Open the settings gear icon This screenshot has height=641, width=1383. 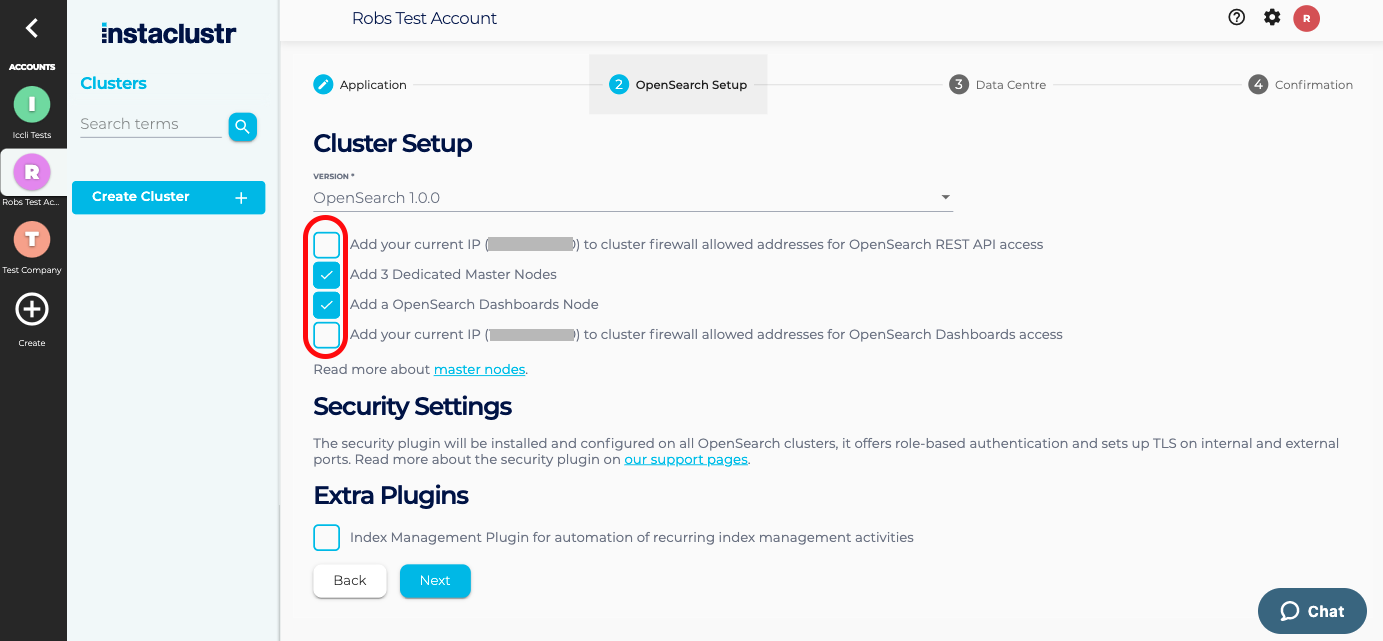[1272, 17]
